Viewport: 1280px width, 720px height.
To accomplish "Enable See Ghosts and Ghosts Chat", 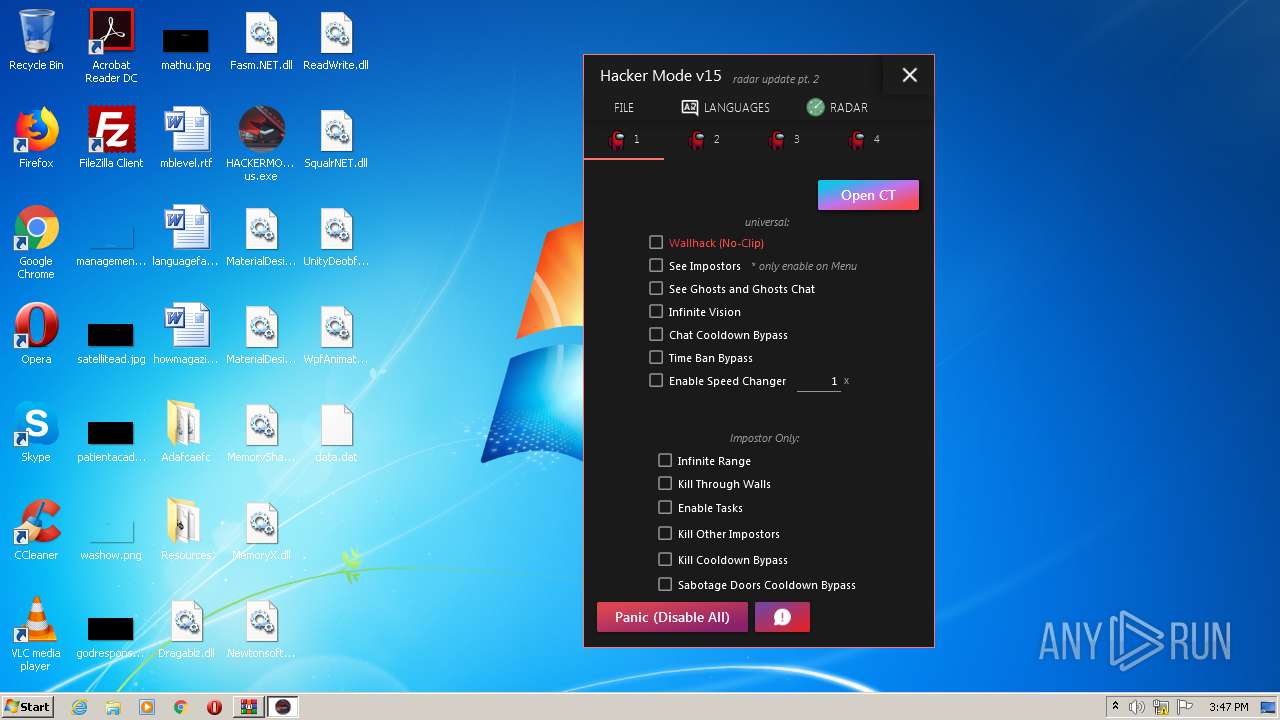I will point(656,288).
